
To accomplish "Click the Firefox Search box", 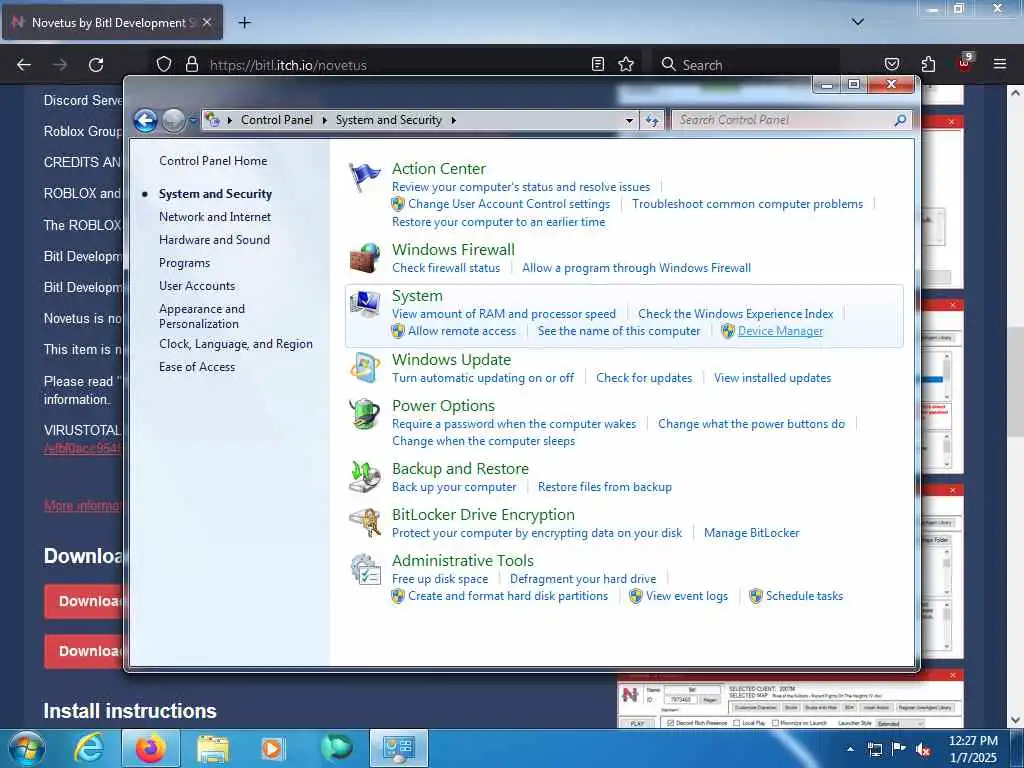I will tap(747, 65).
